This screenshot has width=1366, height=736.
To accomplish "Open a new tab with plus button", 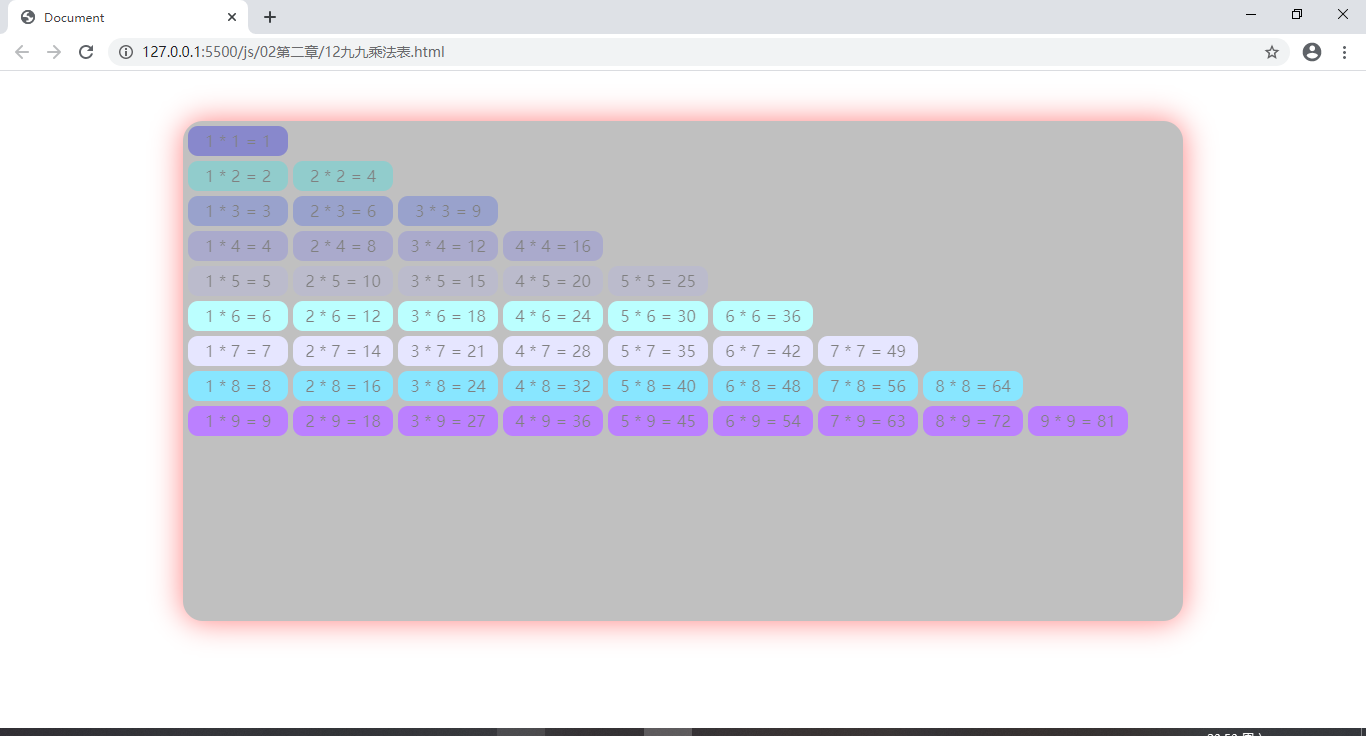I will pyautogui.click(x=270, y=17).
